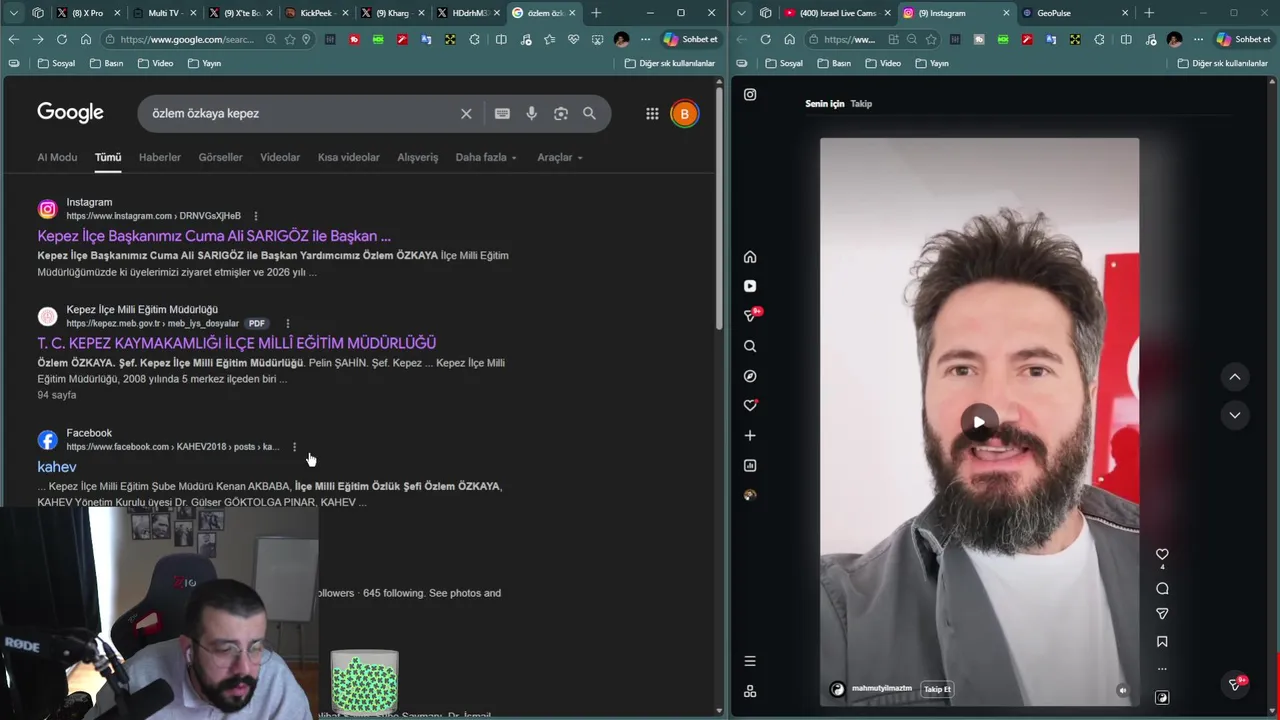Open Diğer sık kullanılanlar folder in right browser
The height and width of the screenshot is (720, 1280).
[1222, 63]
